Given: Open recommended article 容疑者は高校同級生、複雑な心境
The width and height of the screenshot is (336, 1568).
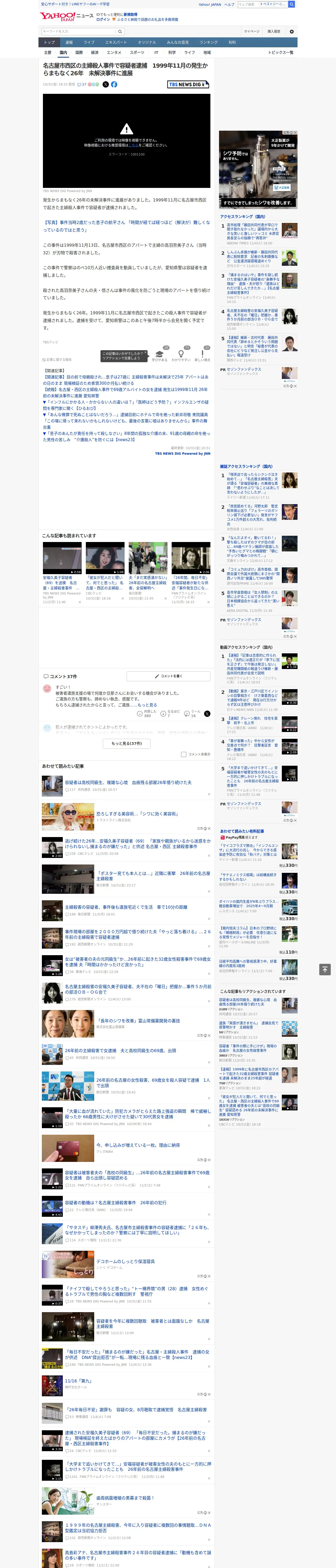Looking at the screenshot, I should point(128,783).
